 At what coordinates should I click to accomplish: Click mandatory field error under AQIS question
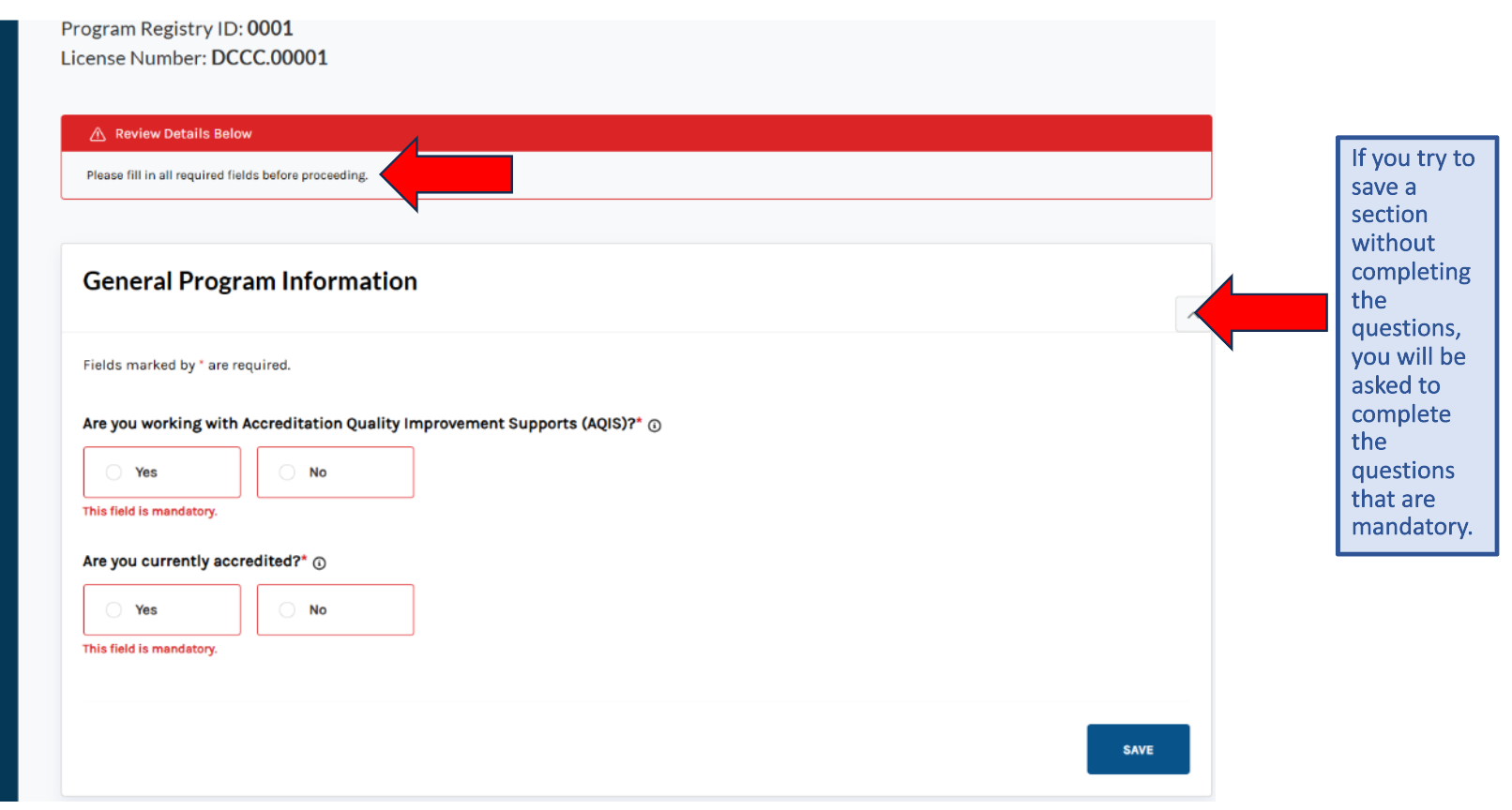(150, 512)
